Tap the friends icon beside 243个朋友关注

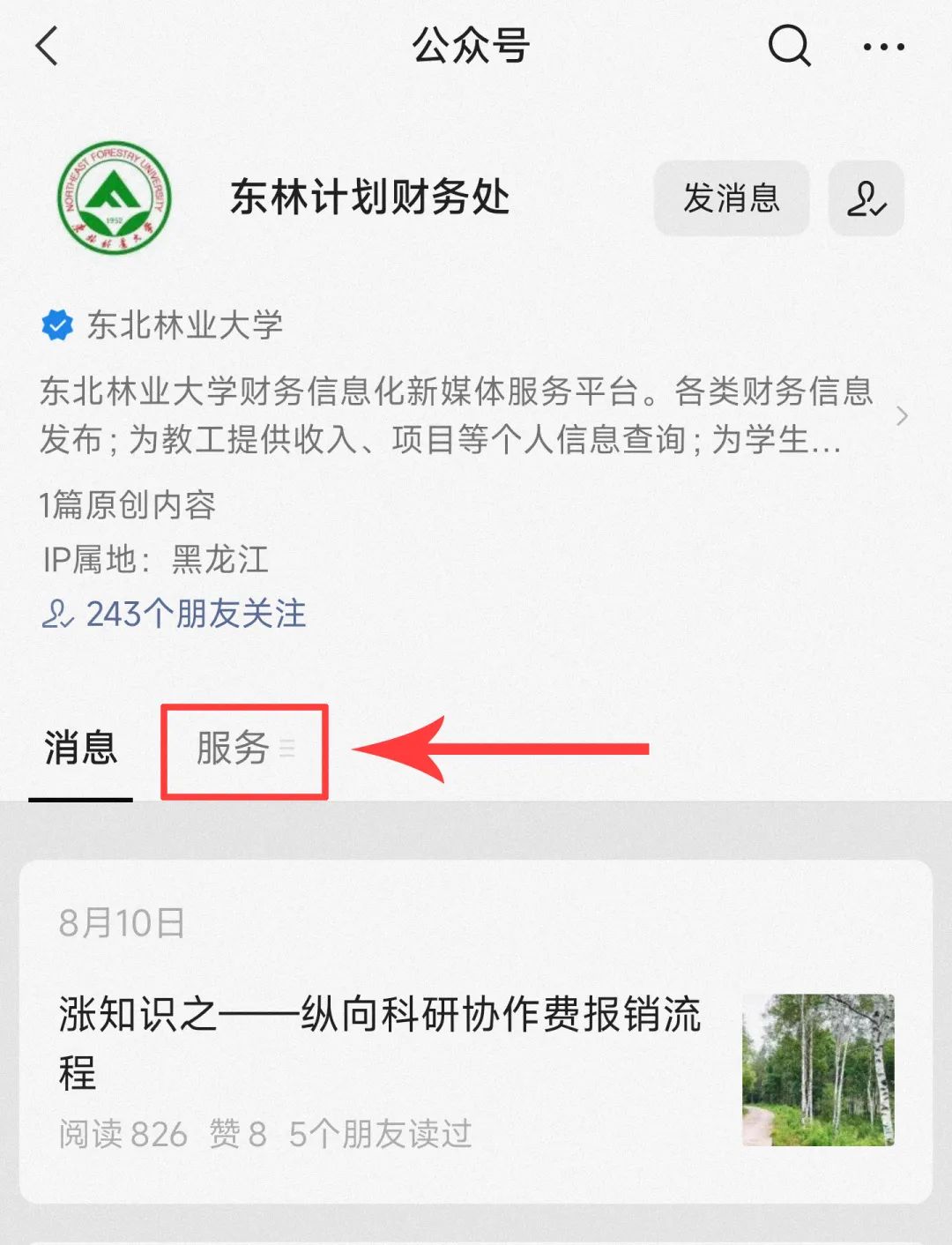click(x=57, y=614)
